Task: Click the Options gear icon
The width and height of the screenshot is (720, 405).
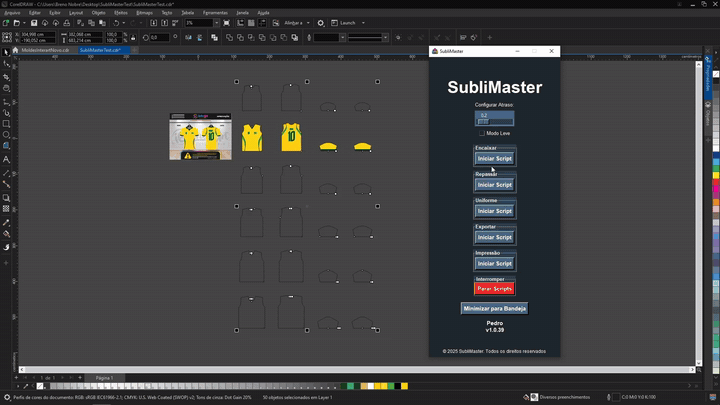Action: click(321, 23)
